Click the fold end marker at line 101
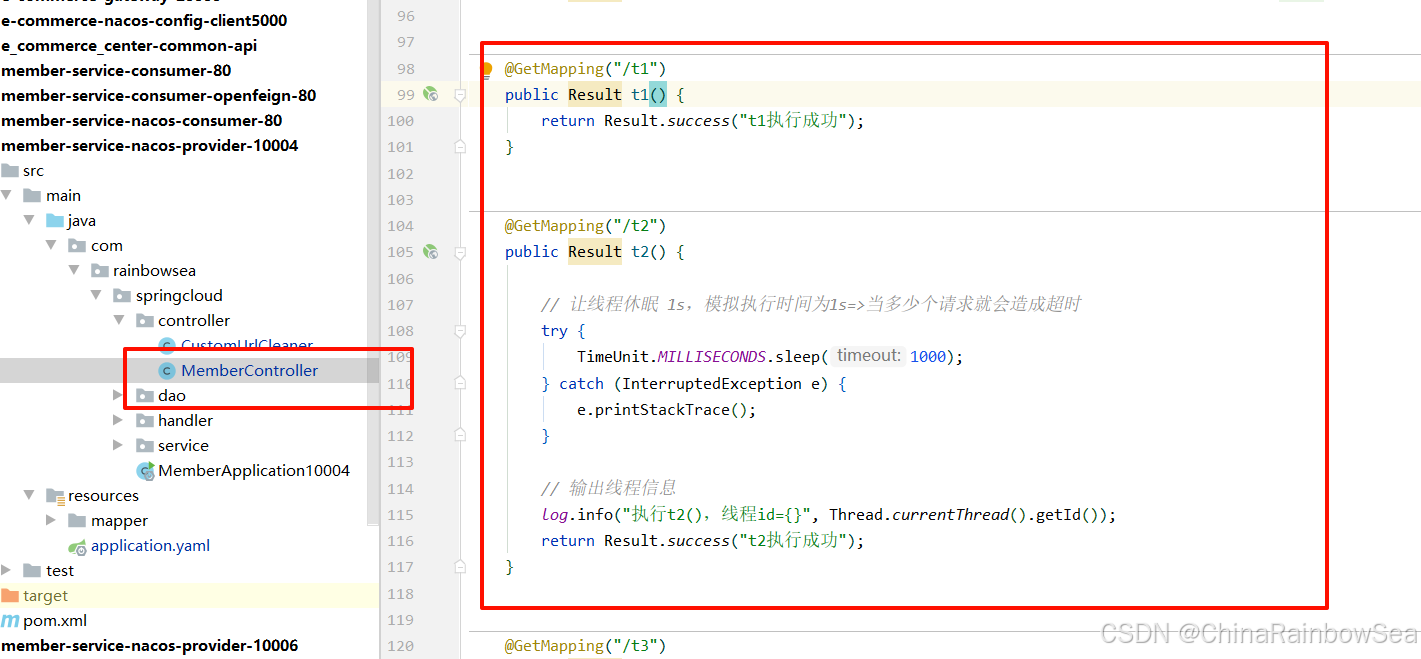 (x=460, y=147)
